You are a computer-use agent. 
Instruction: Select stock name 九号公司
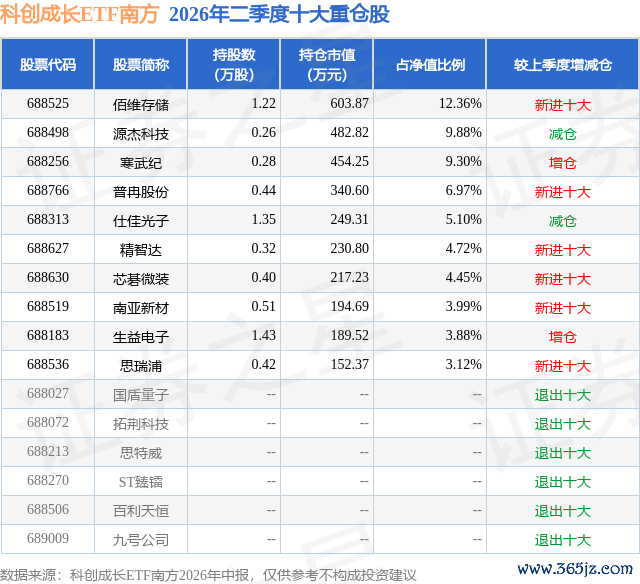click(141, 540)
